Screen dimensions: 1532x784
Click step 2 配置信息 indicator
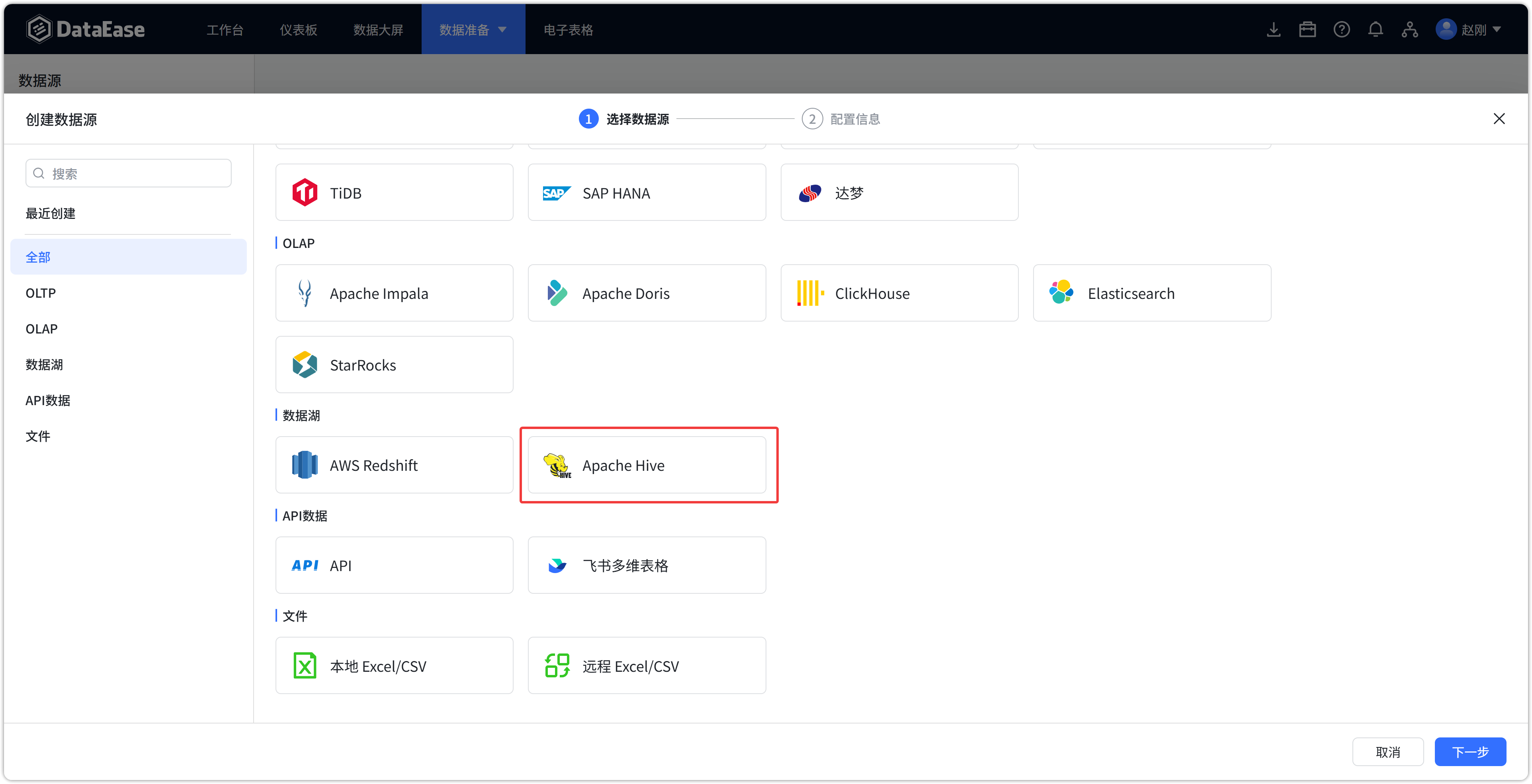(x=841, y=119)
